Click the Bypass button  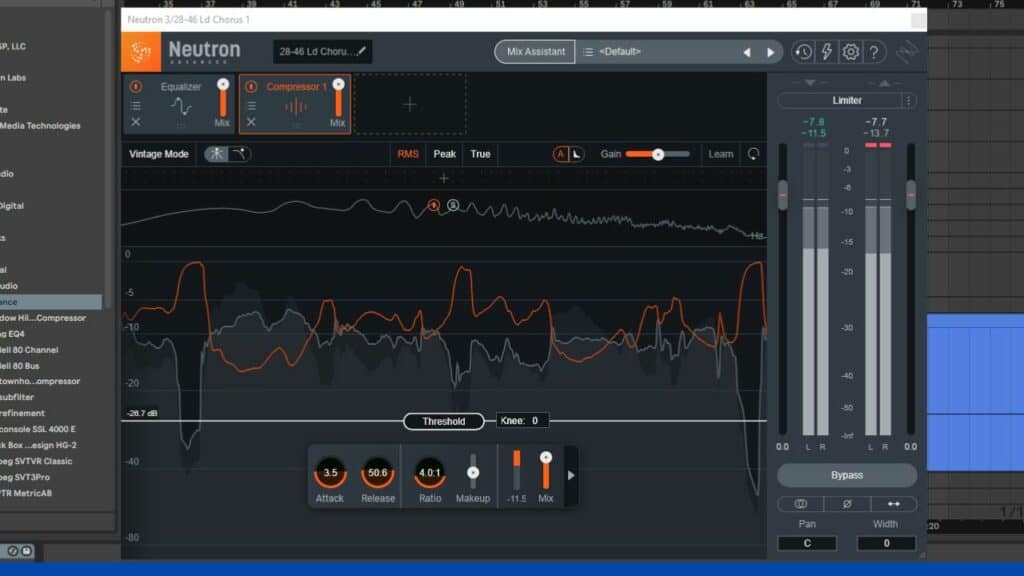click(x=847, y=475)
